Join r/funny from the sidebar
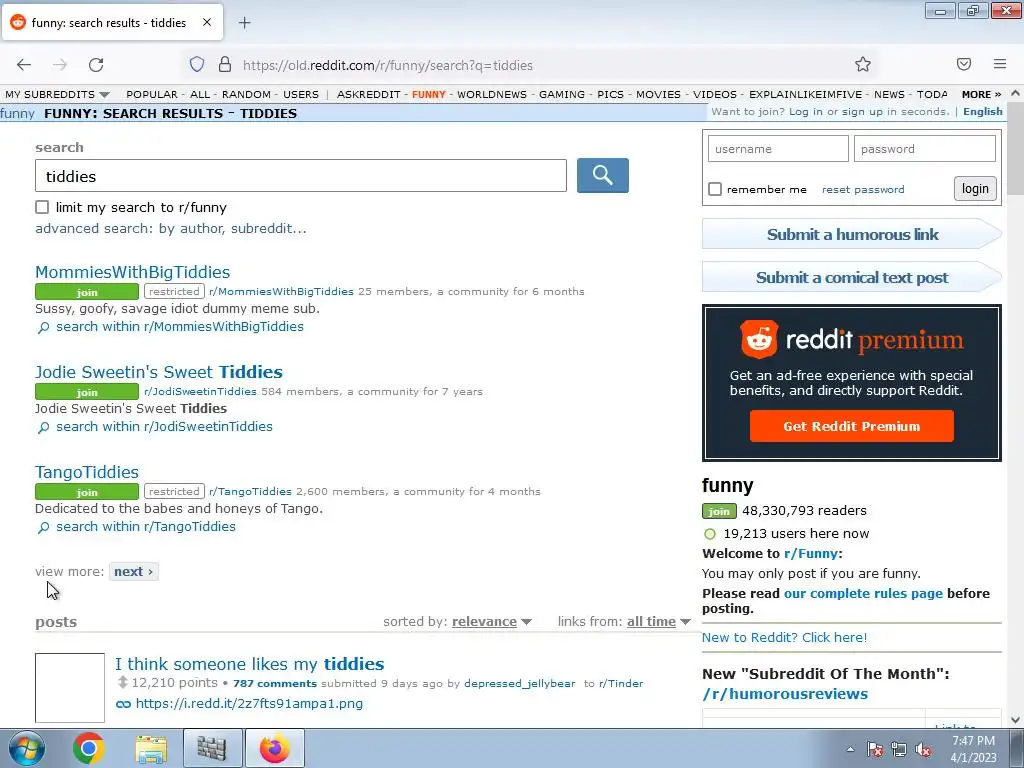 point(719,511)
